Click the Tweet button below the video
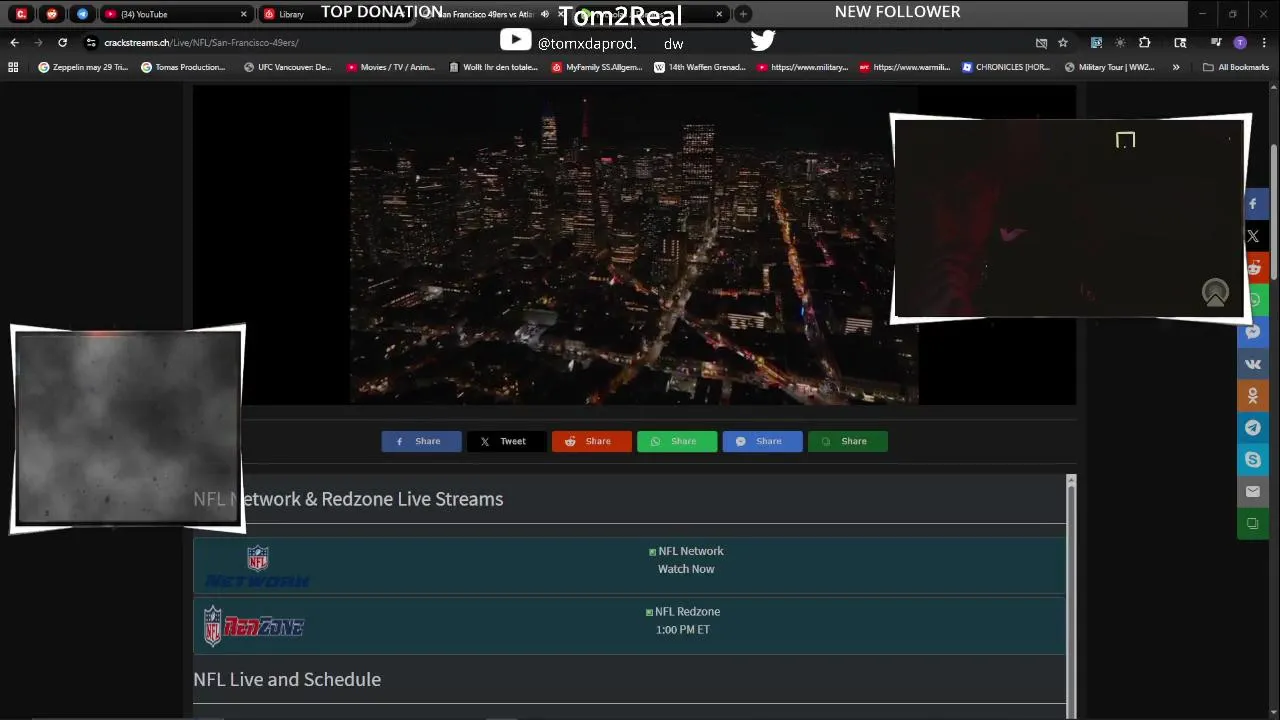Viewport: 1280px width, 720px height. [x=506, y=441]
